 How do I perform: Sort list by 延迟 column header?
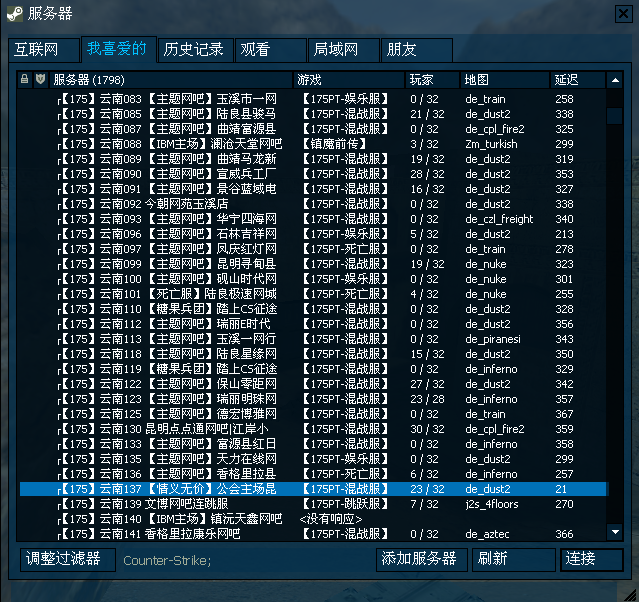(578, 79)
